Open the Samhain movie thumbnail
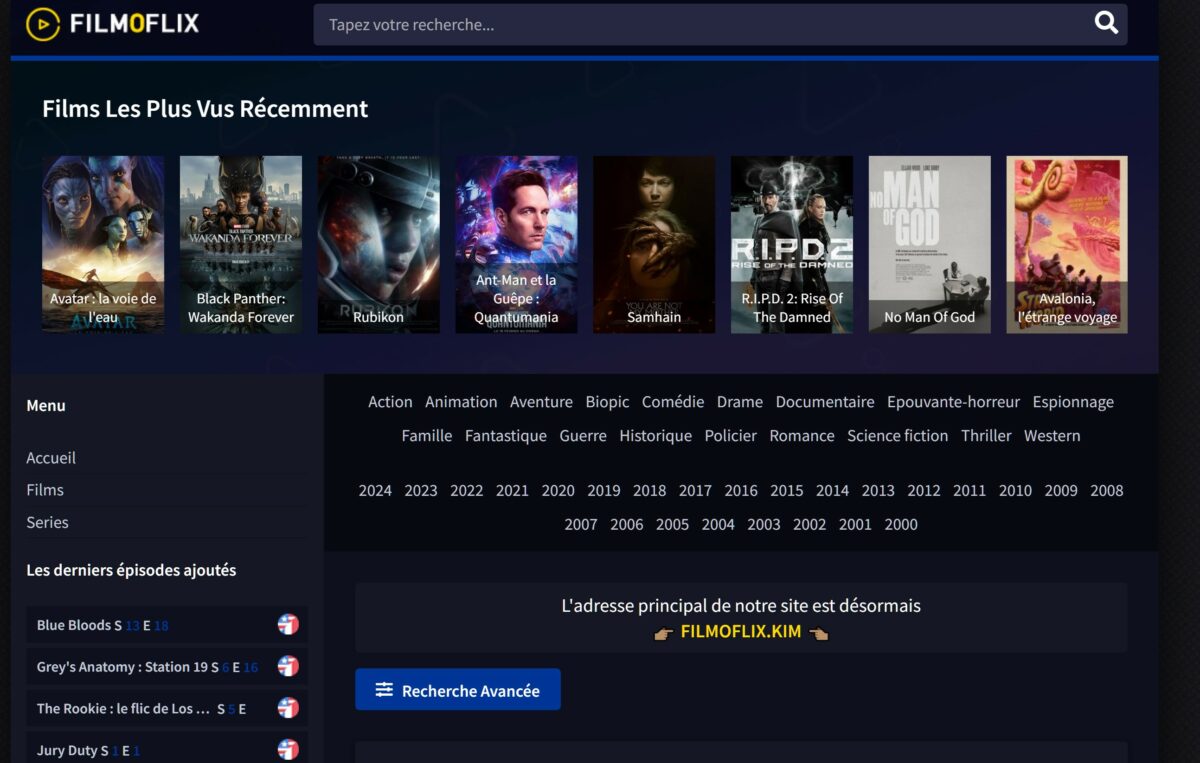This screenshot has width=1200, height=763. tap(654, 244)
